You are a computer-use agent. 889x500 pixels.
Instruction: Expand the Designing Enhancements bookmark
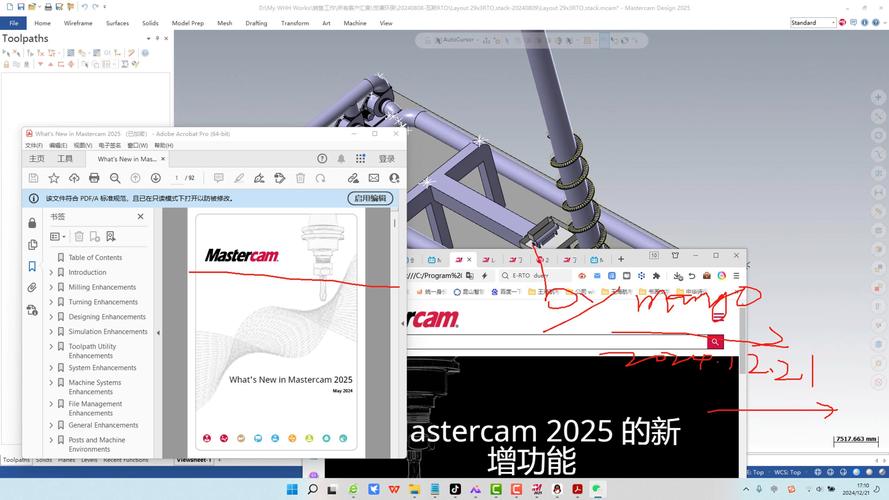(x=51, y=316)
